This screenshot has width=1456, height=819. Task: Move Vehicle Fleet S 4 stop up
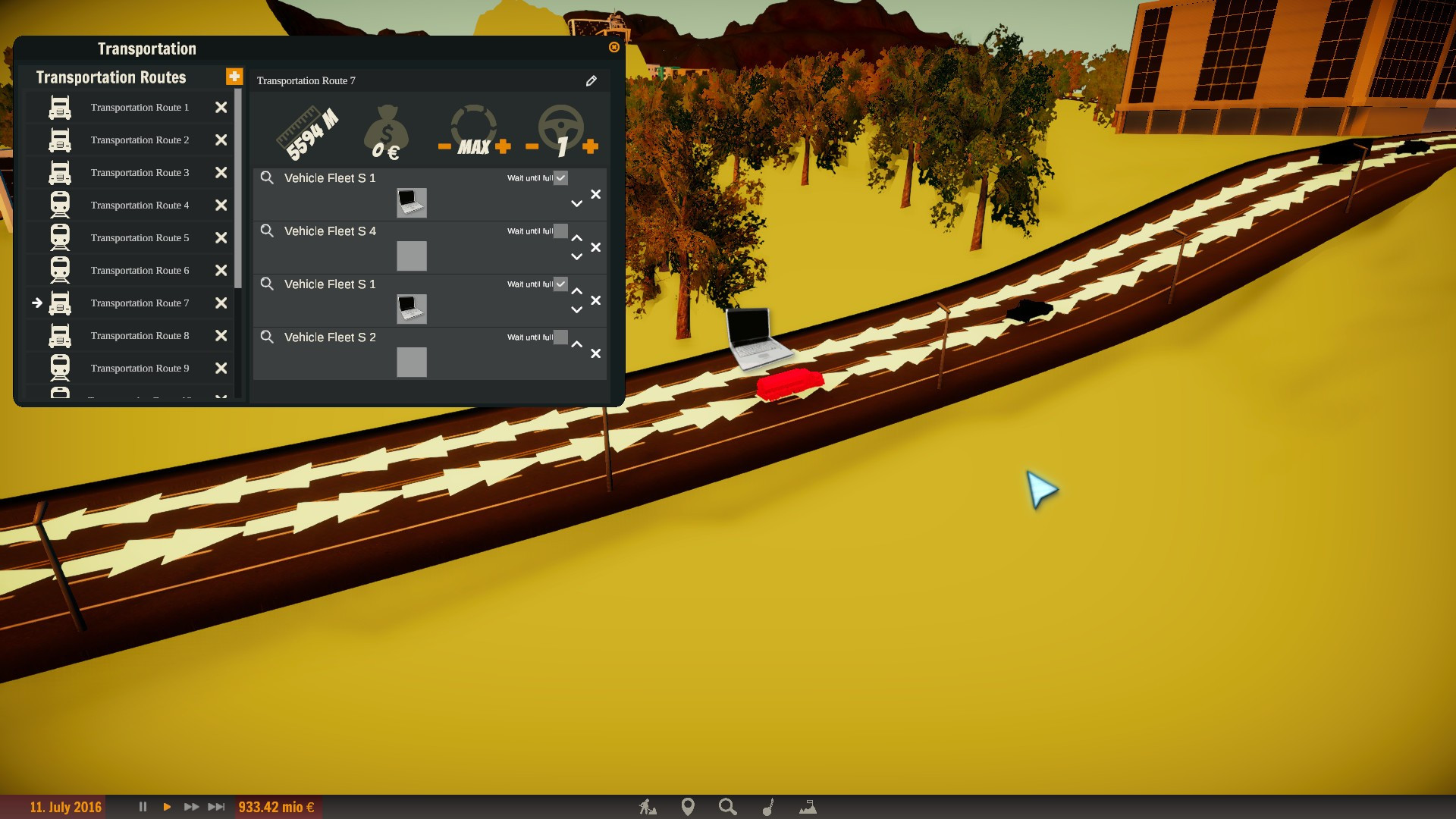pyautogui.click(x=577, y=238)
